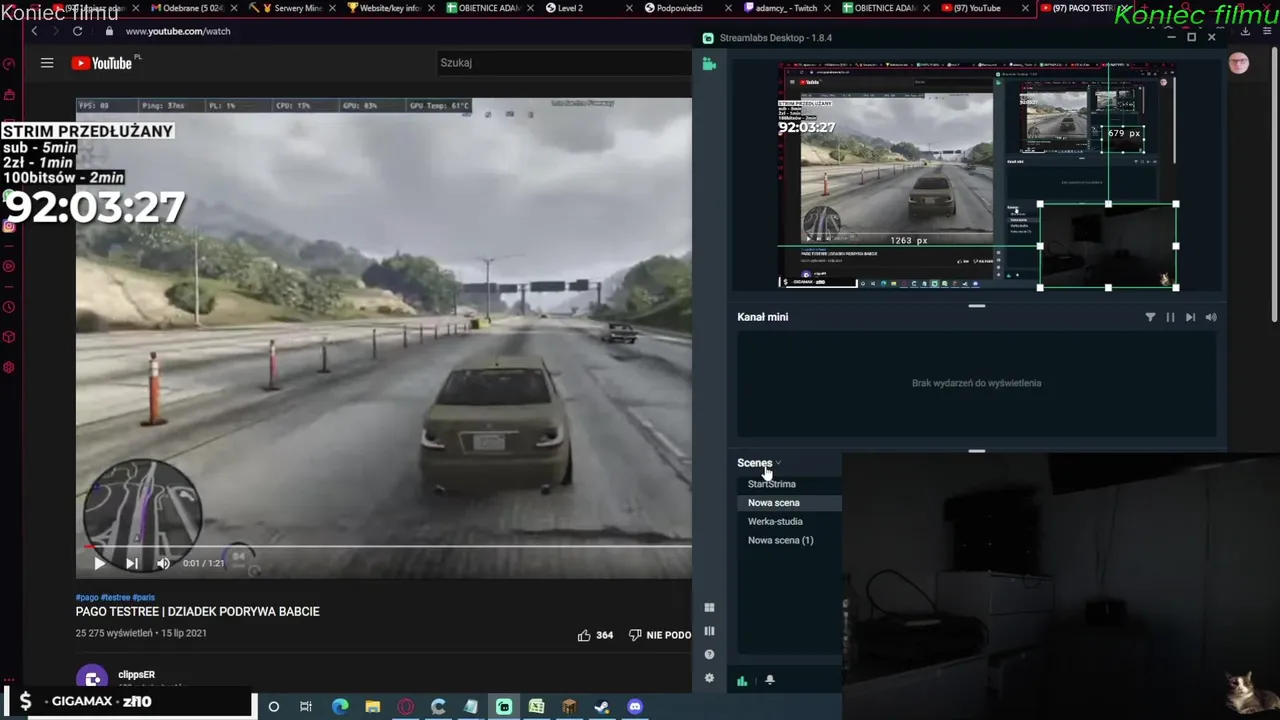Open the #testree hashtag link
This screenshot has width=1280, height=720.
click(115, 598)
